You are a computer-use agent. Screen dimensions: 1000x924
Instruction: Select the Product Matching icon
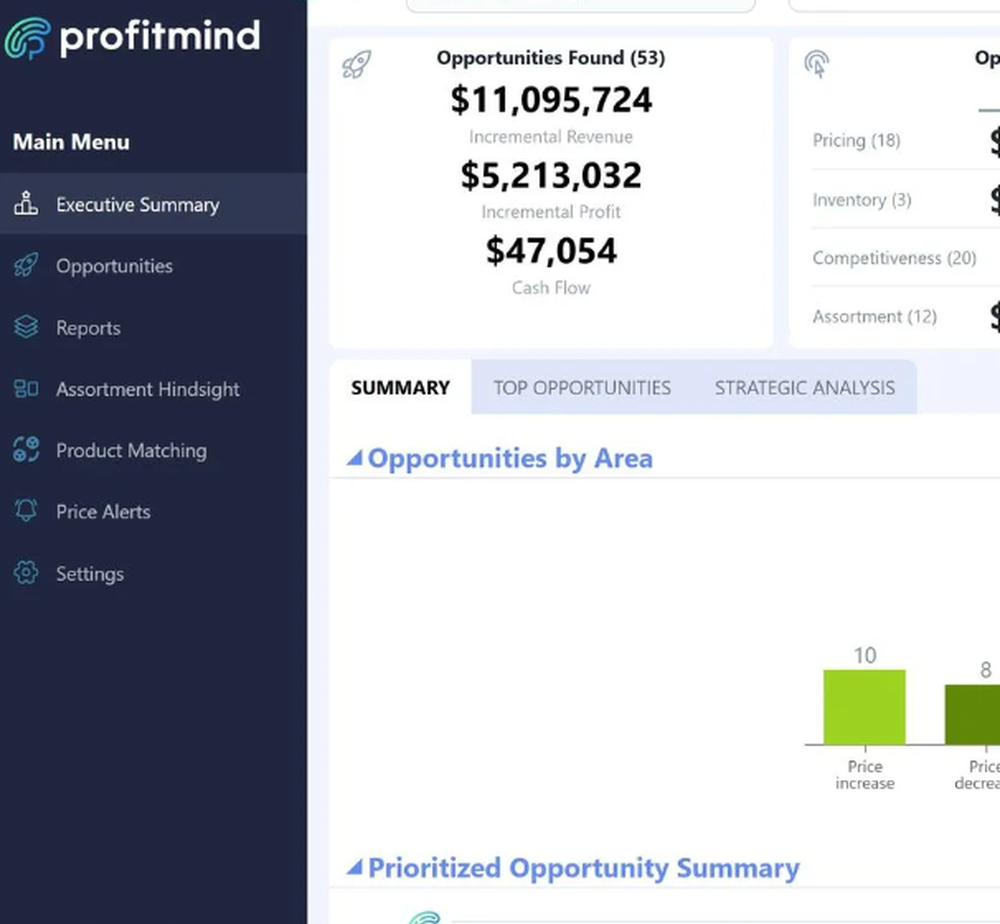pos(24,450)
